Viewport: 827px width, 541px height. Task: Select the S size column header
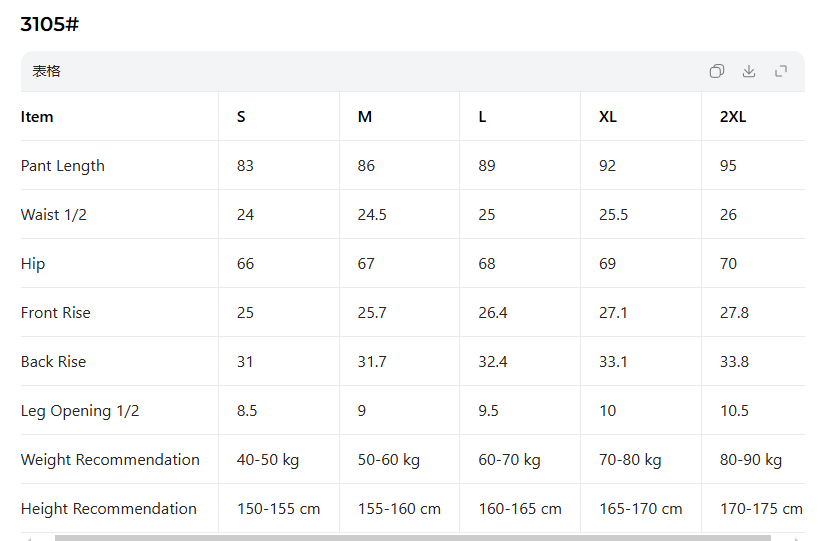point(241,117)
